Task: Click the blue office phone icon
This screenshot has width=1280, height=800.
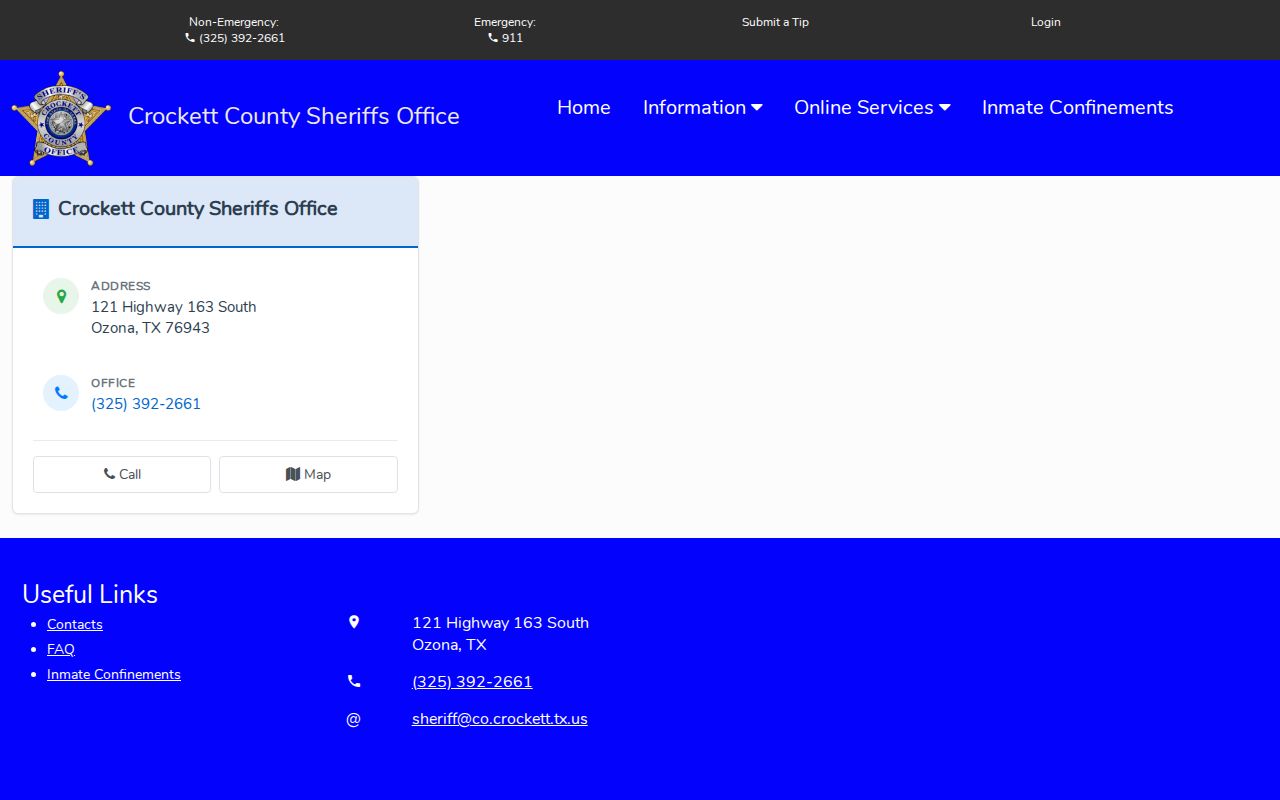Action: [x=61, y=393]
